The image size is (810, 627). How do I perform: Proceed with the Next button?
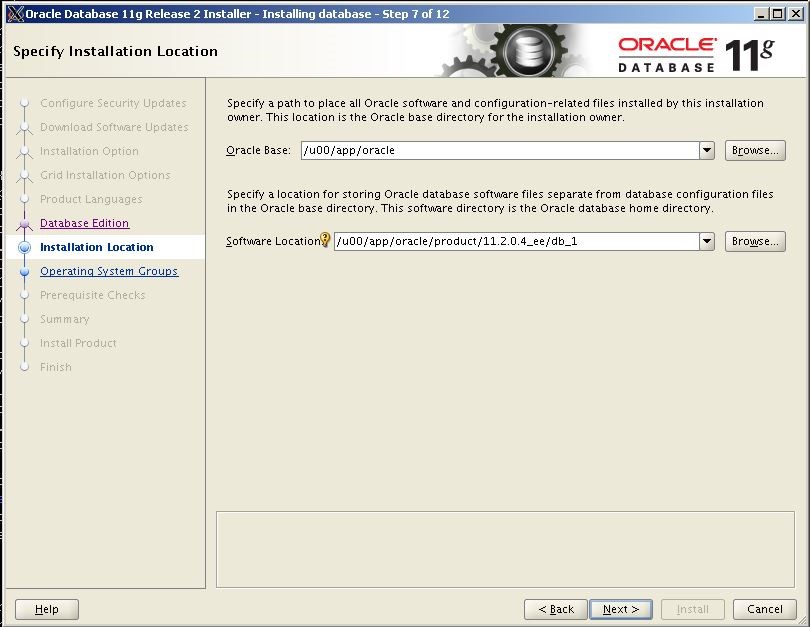coord(621,609)
